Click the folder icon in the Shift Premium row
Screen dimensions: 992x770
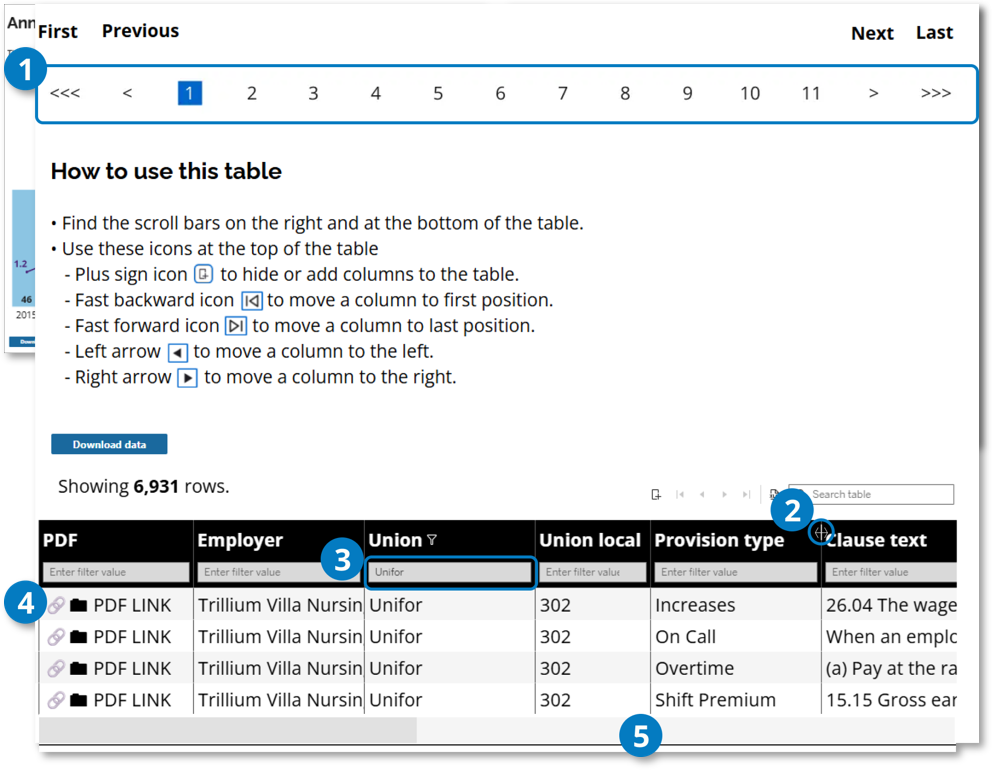point(78,700)
